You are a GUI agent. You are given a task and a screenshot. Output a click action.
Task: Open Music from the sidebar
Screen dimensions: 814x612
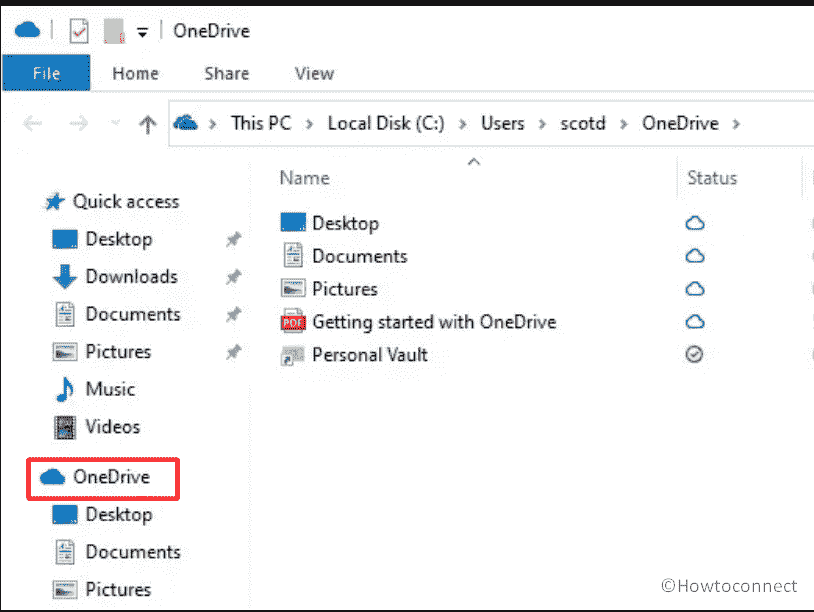[110, 389]
